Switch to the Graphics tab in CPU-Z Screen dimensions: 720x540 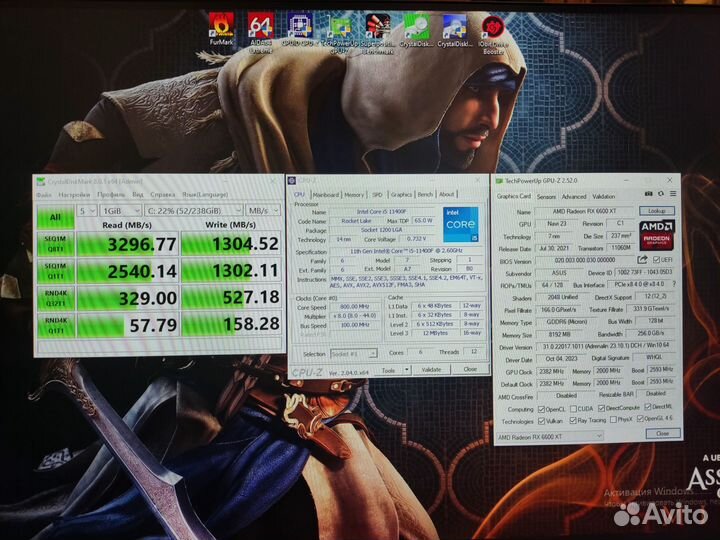(401, 195)
